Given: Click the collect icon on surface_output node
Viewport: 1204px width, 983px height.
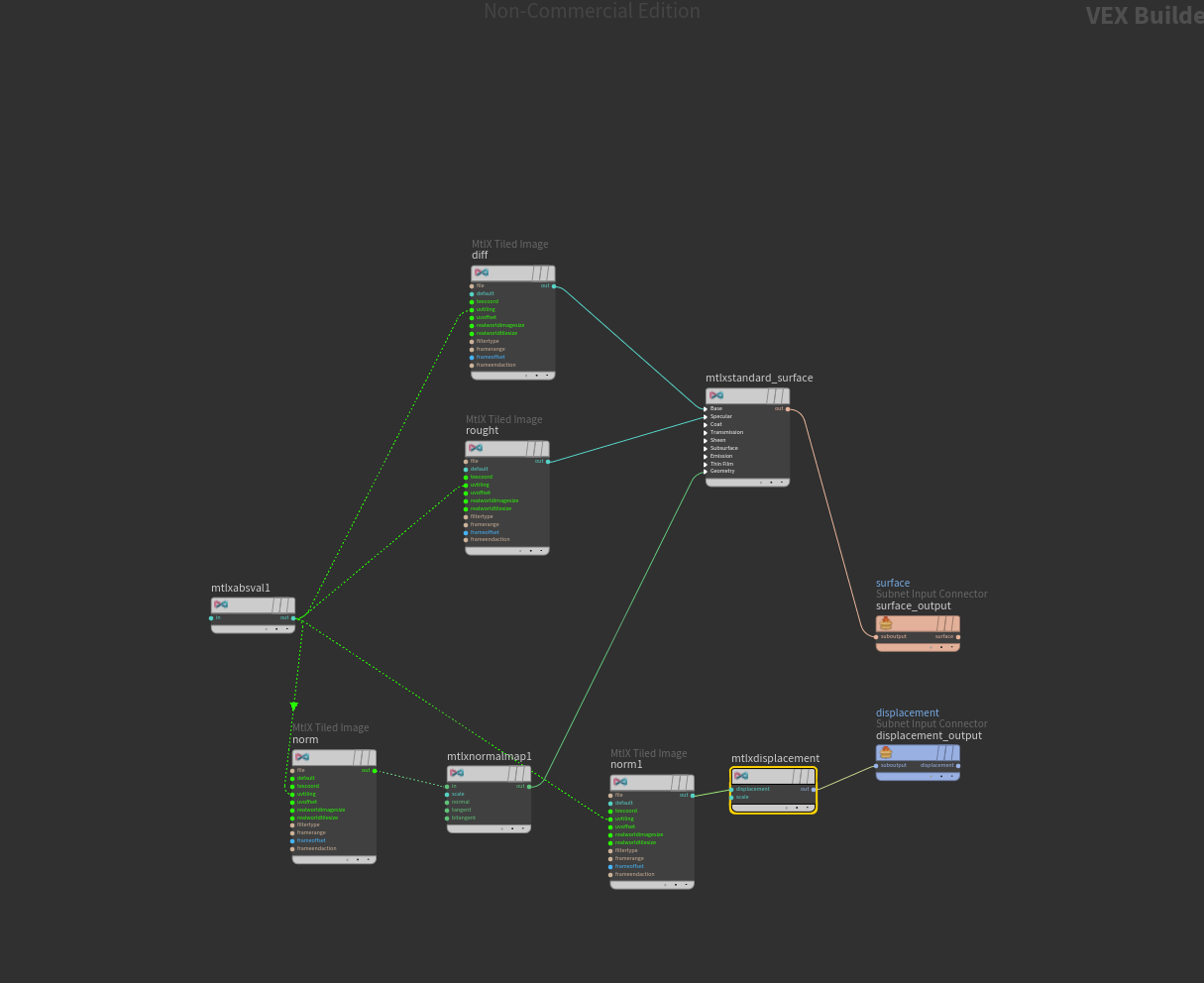Looking at the screenshot, I should coord(886,623).
